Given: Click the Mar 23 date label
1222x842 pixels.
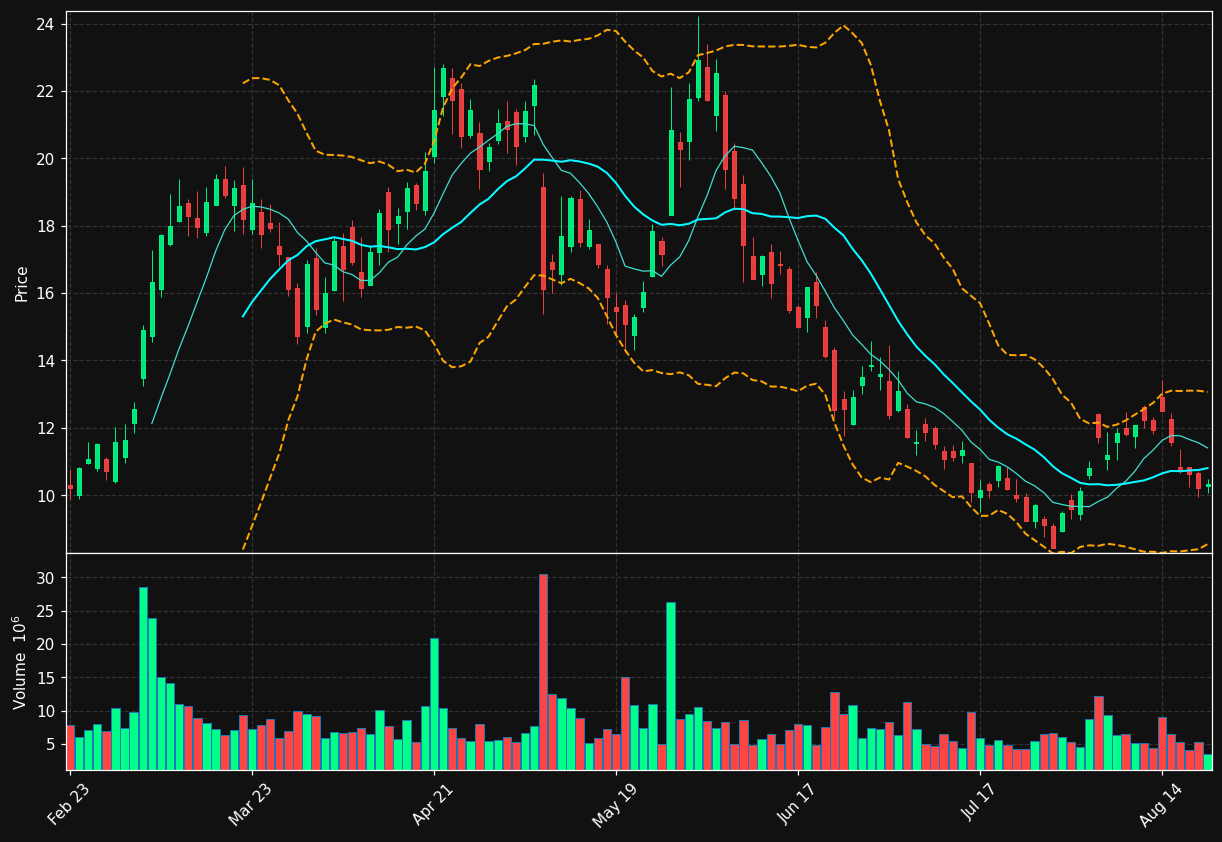Looking at the screenshot, I should tap(252, 804).
